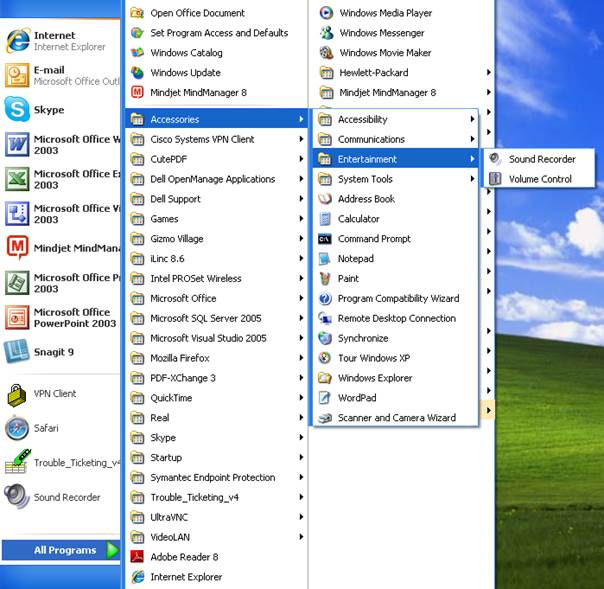Screen dimensions: 604x589
Task: Open Internet Explorer in All Programs list
Action: tap(216, 577)
